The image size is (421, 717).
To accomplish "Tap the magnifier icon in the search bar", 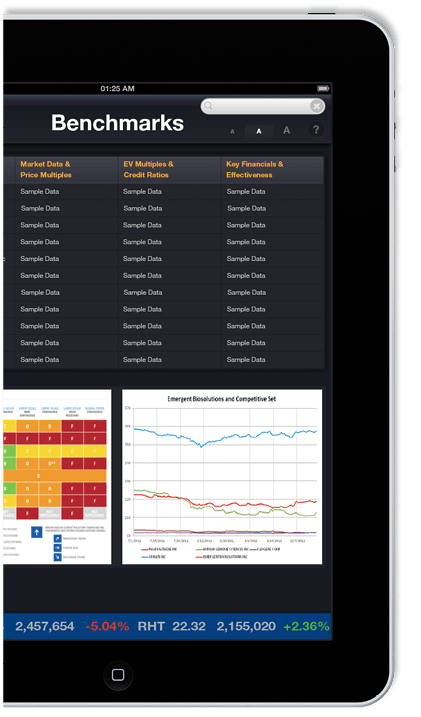I will 208,106.
